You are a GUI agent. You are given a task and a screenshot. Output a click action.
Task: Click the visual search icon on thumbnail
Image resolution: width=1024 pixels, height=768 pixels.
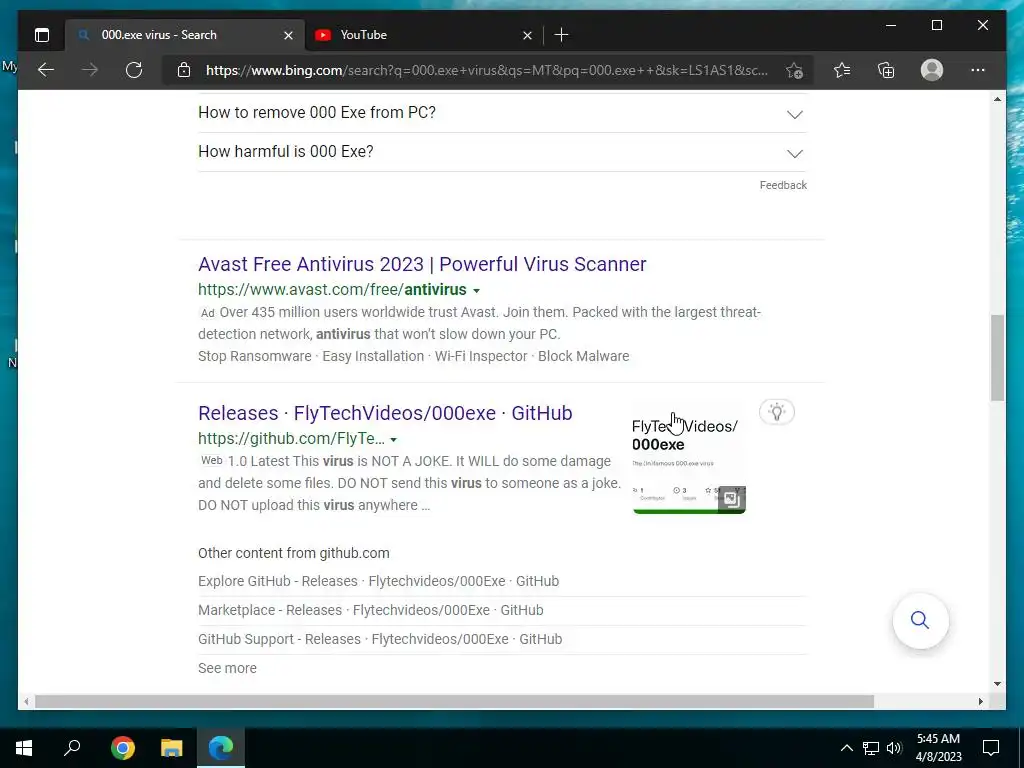click(x=731, y=499)
